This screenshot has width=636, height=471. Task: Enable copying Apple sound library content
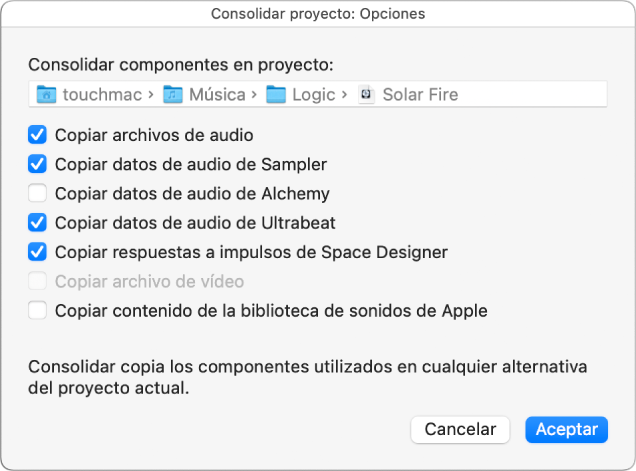tap(38, 311)
